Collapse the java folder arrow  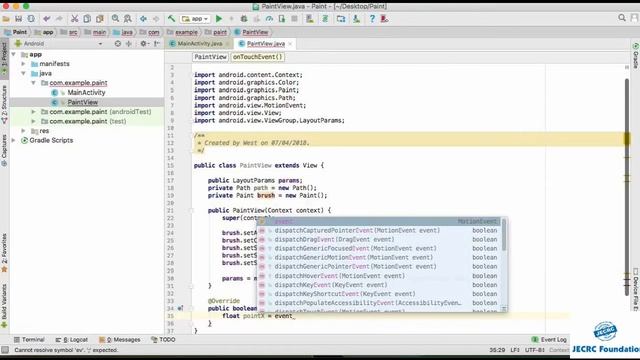pos(23,73)
